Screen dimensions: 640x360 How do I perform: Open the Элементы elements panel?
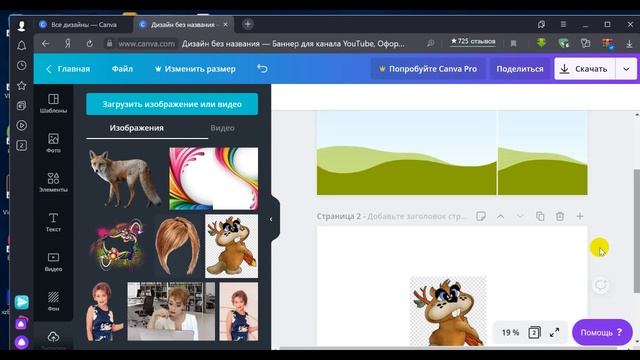click(53, 182)
